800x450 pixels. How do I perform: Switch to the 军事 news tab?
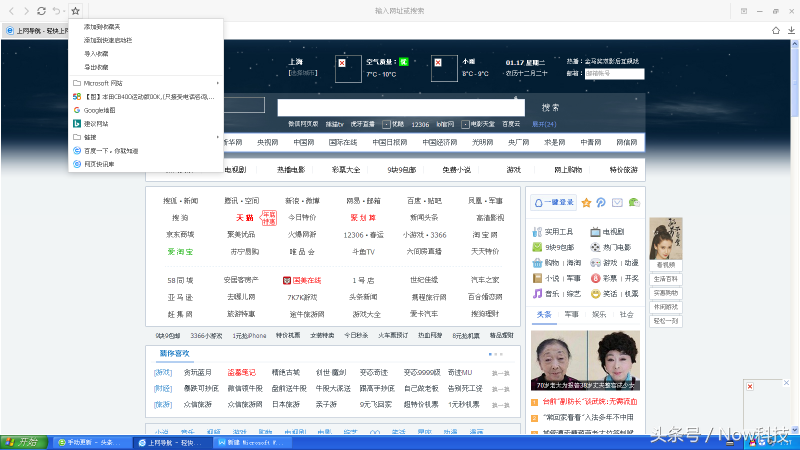point(571,314)
